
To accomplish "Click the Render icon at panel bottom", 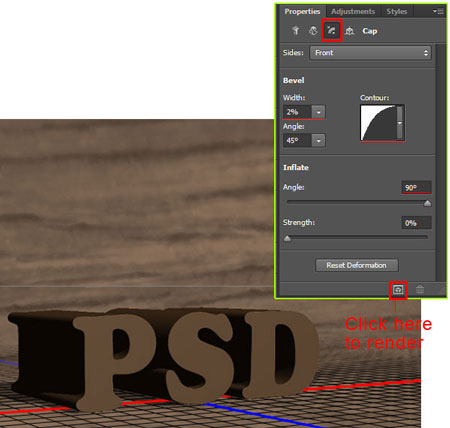I will click(x=398, y=290).
